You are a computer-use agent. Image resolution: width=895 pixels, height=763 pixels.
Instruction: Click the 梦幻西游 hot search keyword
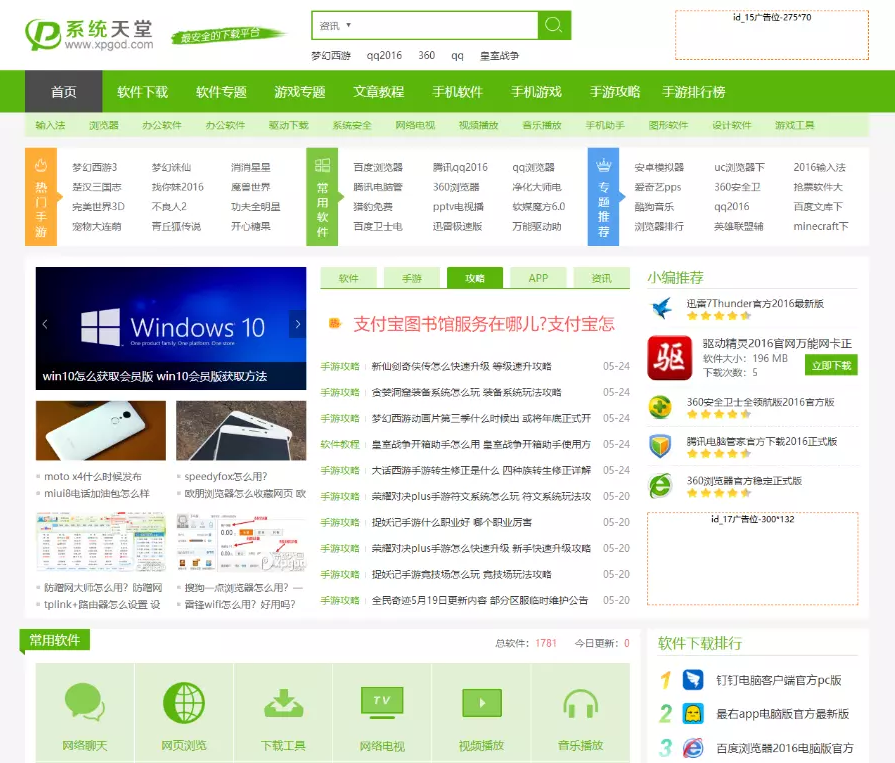click(330, 55)
